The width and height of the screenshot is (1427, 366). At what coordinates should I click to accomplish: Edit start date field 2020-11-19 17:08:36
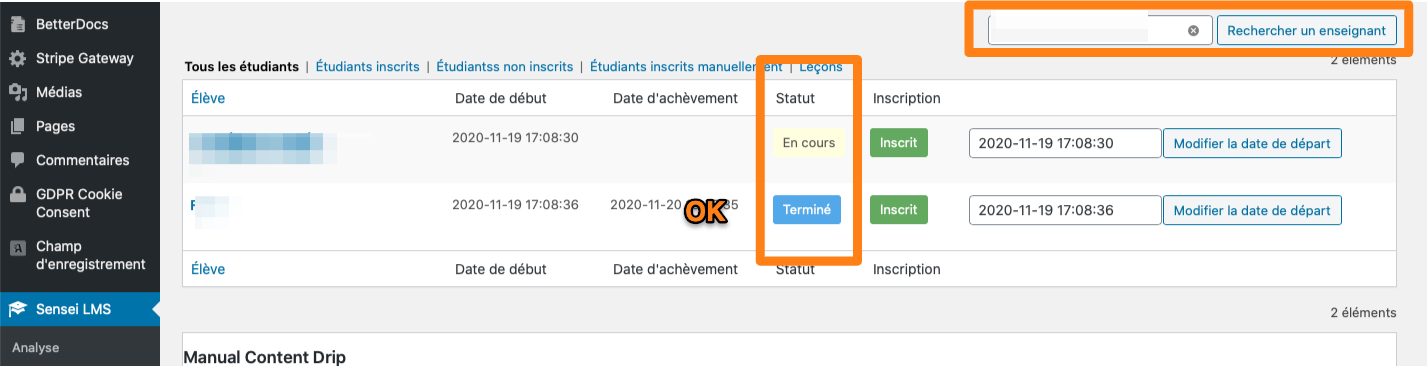(1065, 210)
